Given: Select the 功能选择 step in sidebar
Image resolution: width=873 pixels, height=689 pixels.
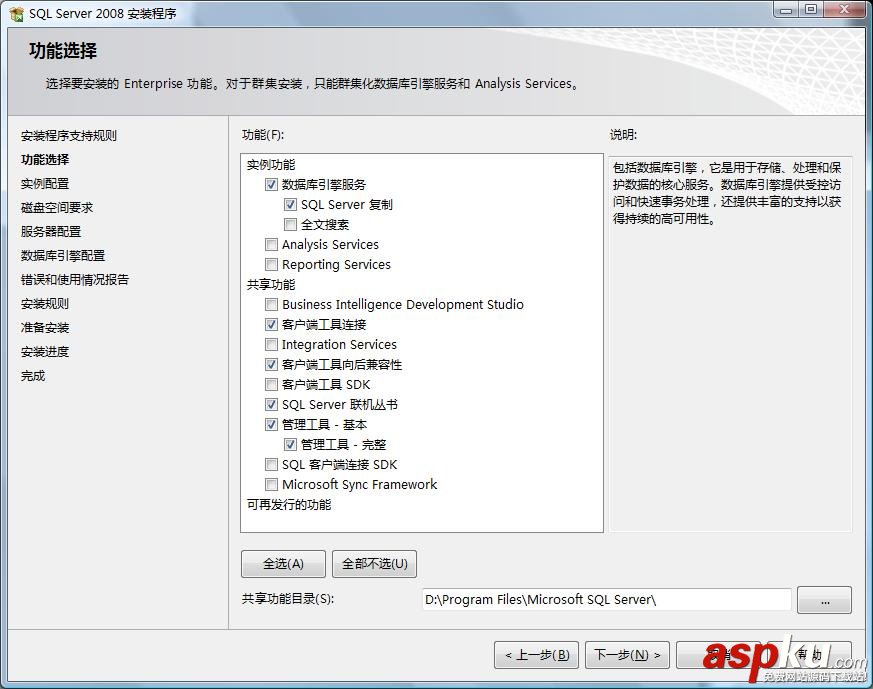Looking at the screenshot, I should (x=45, y=160).
